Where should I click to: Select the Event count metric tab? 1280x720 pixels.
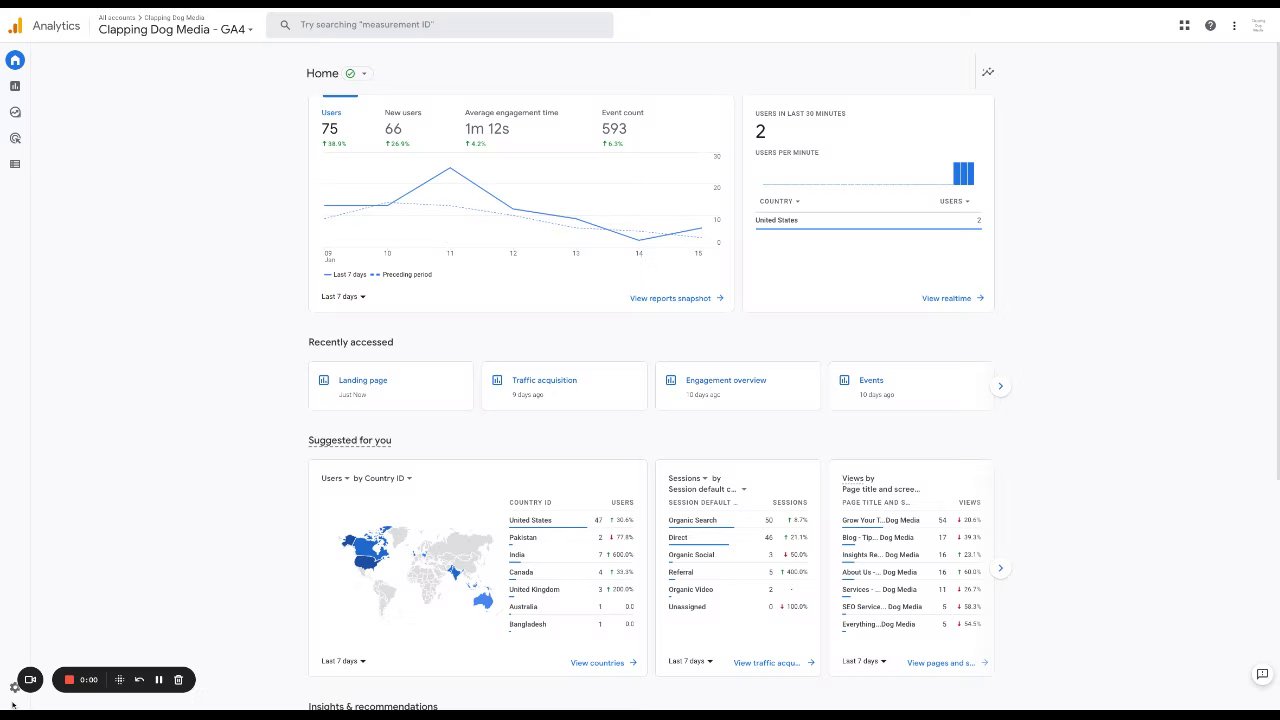click(623, 128)
